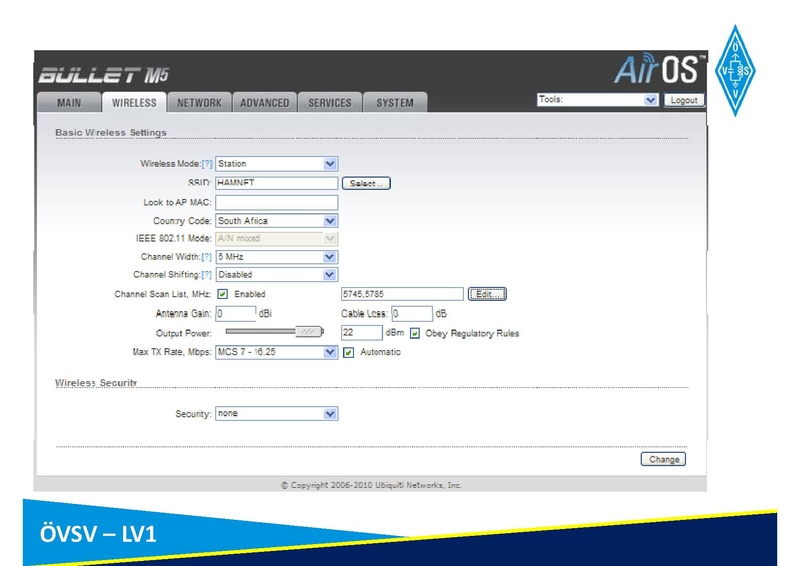Click the Cable Loss input field
The height and width of the screenshot is (566, 800).
(412, 313)
